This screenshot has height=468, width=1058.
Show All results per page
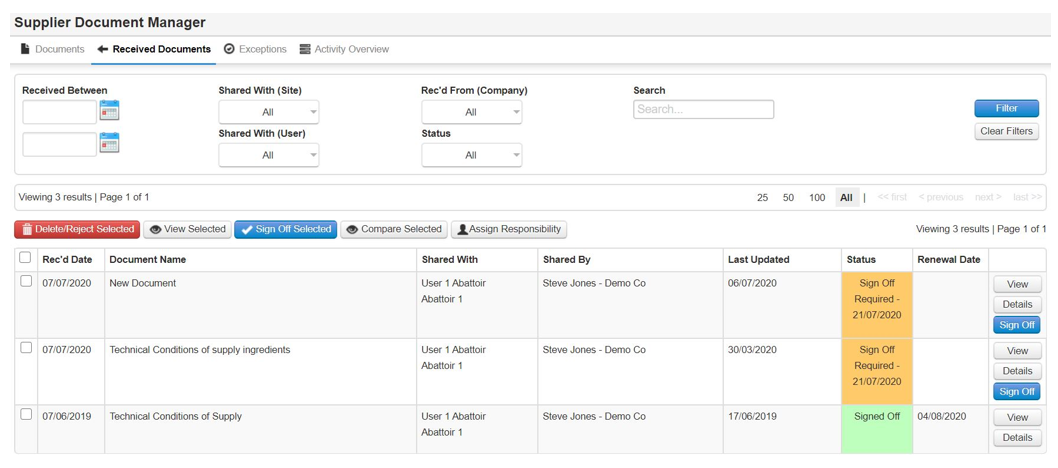(847, 198)
